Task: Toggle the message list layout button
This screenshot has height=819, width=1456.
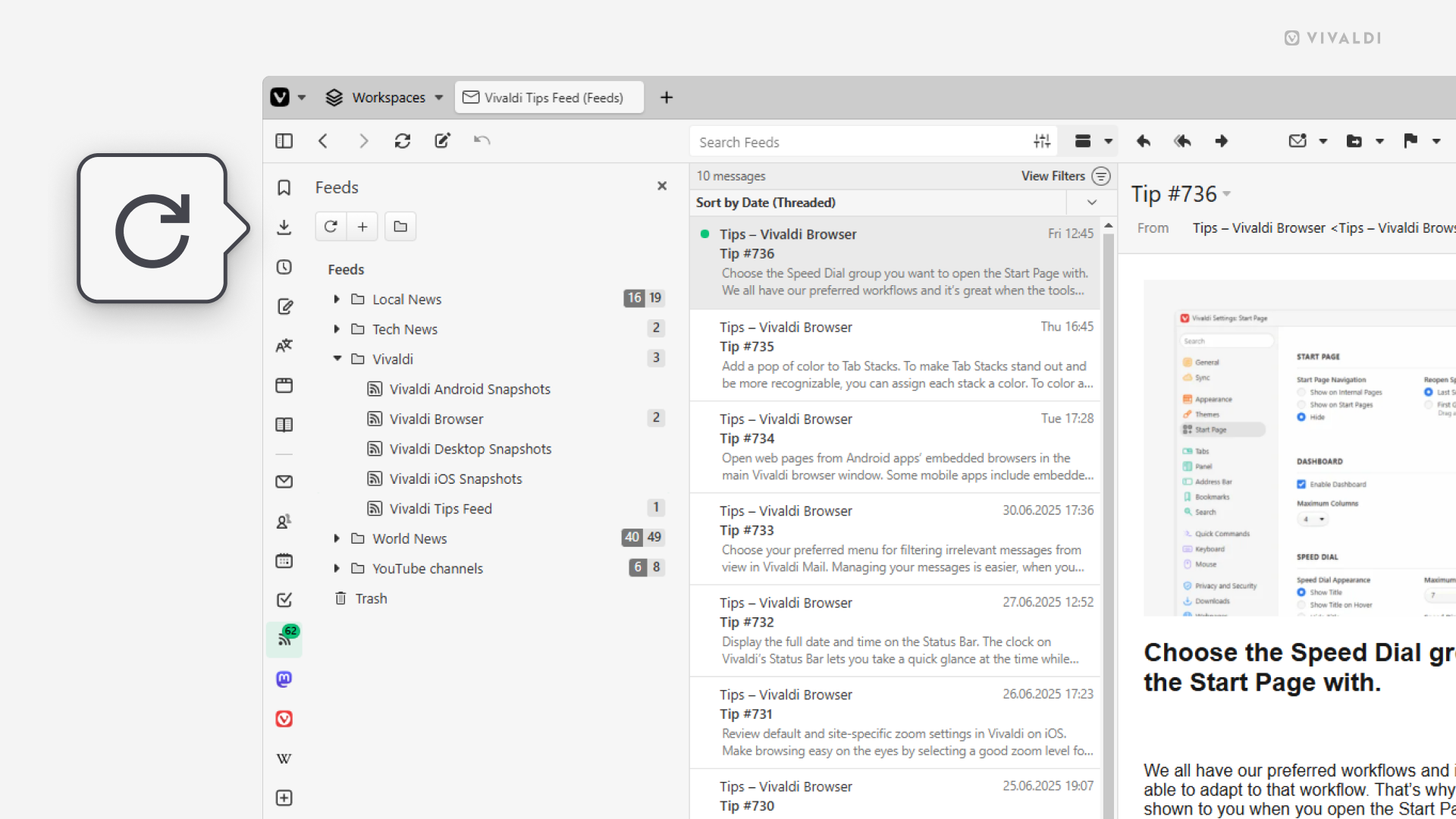Action: pyautogui.click(x=1083, y=141)
